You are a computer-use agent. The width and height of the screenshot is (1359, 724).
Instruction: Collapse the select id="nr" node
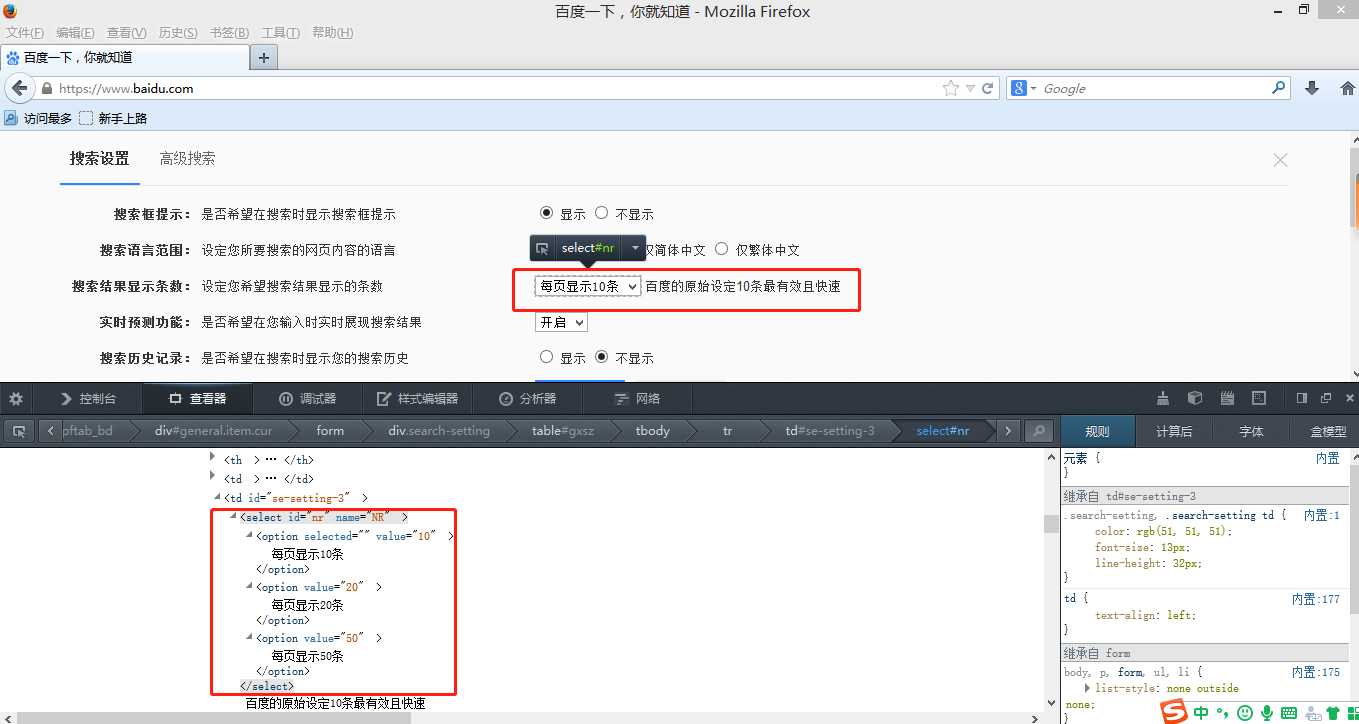point(234,517)
